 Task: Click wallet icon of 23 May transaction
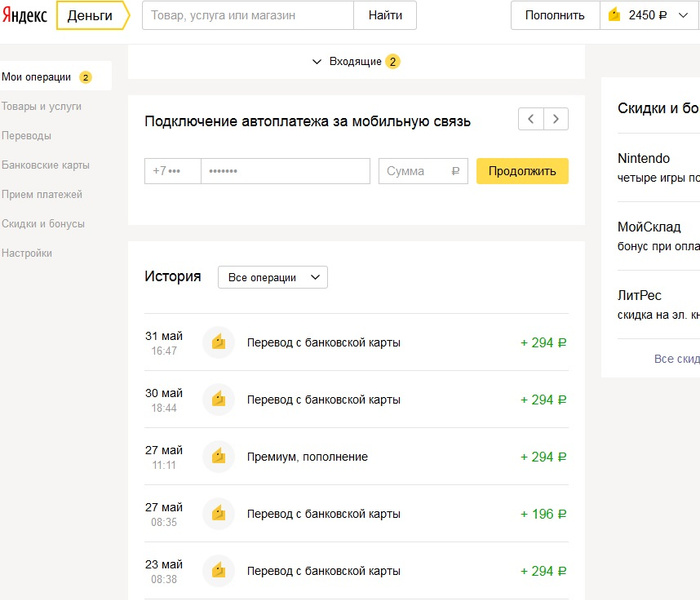218,571
